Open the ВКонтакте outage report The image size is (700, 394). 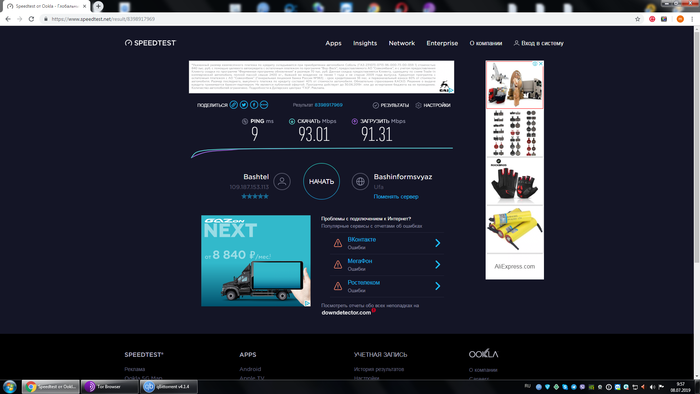point(362,240)
